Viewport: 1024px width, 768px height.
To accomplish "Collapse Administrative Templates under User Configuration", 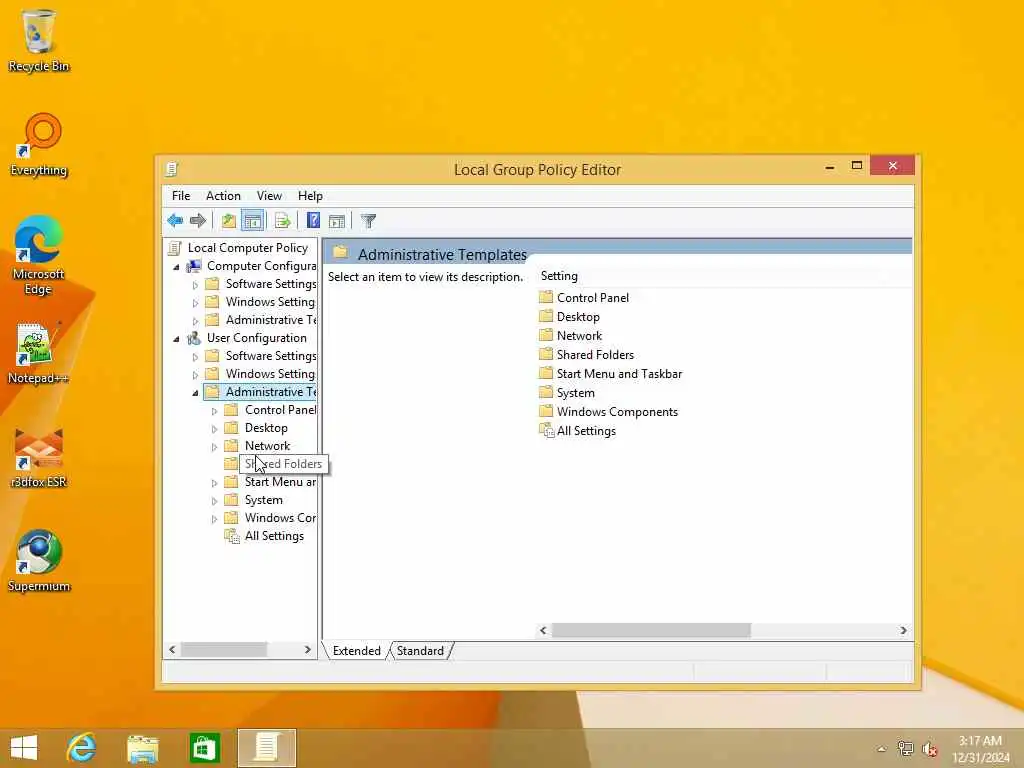I will point(195,392).
